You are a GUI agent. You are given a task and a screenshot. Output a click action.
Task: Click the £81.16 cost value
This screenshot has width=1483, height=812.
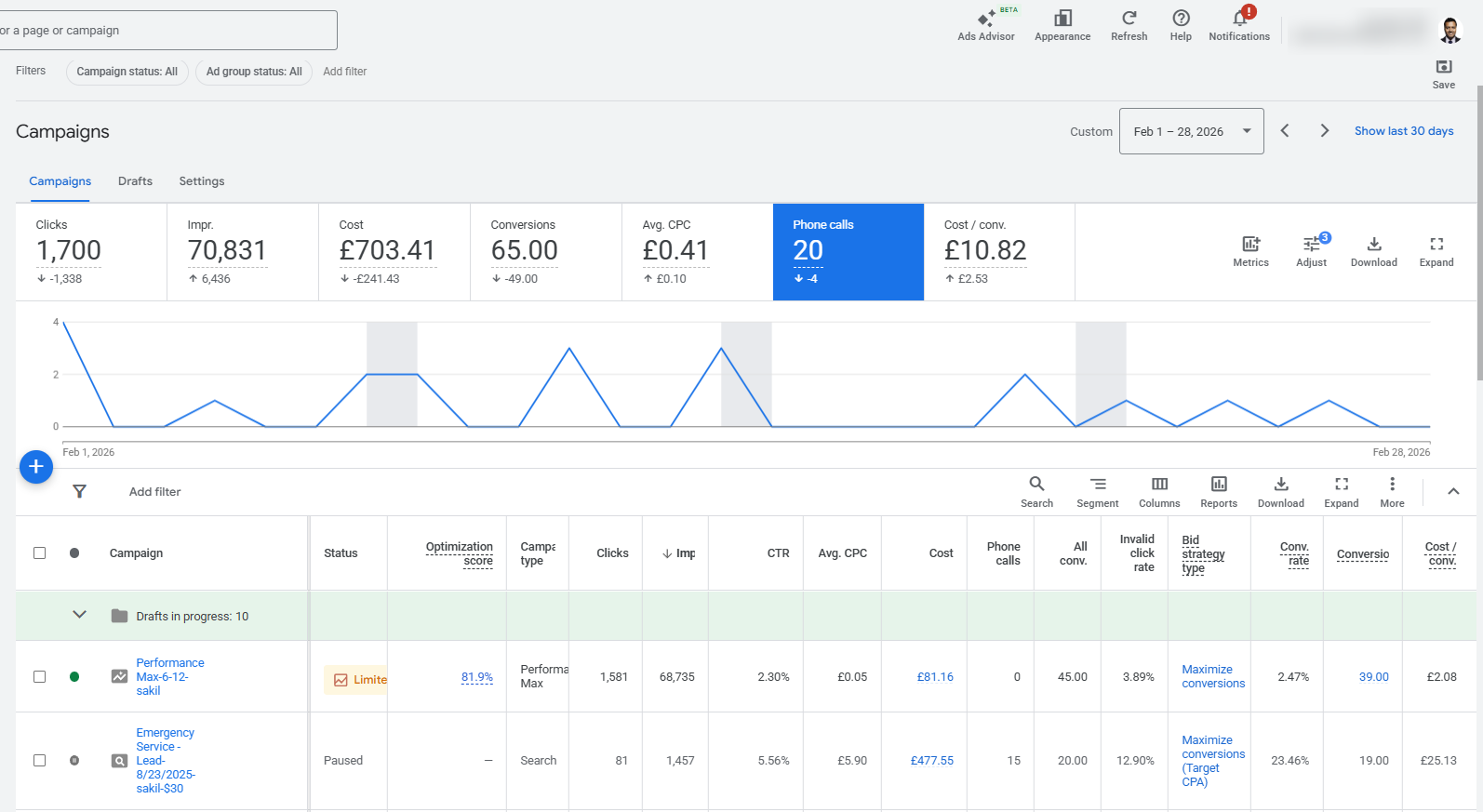click(x=935, y=677)
